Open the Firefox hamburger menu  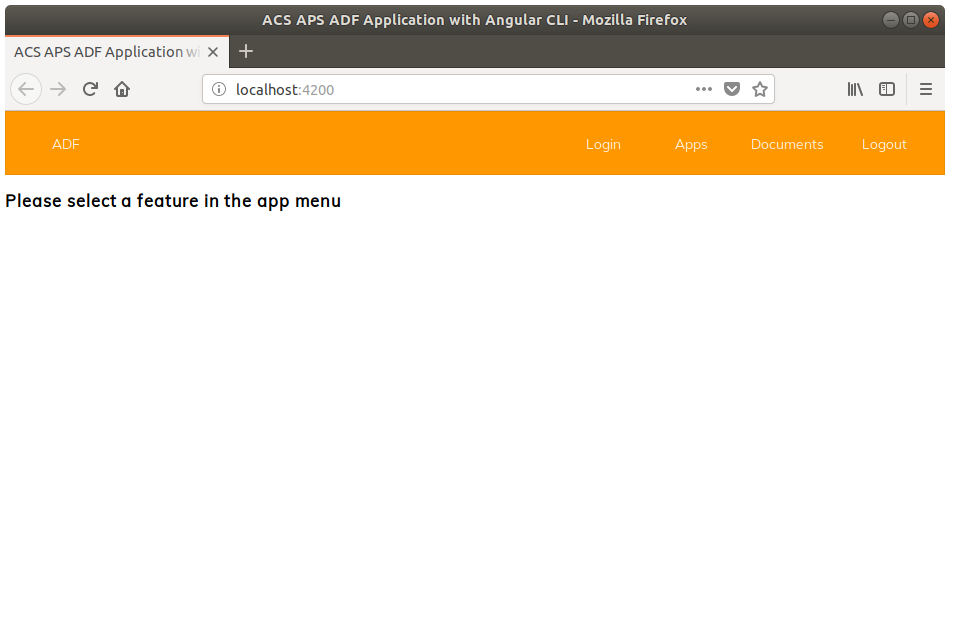point(926,89)
